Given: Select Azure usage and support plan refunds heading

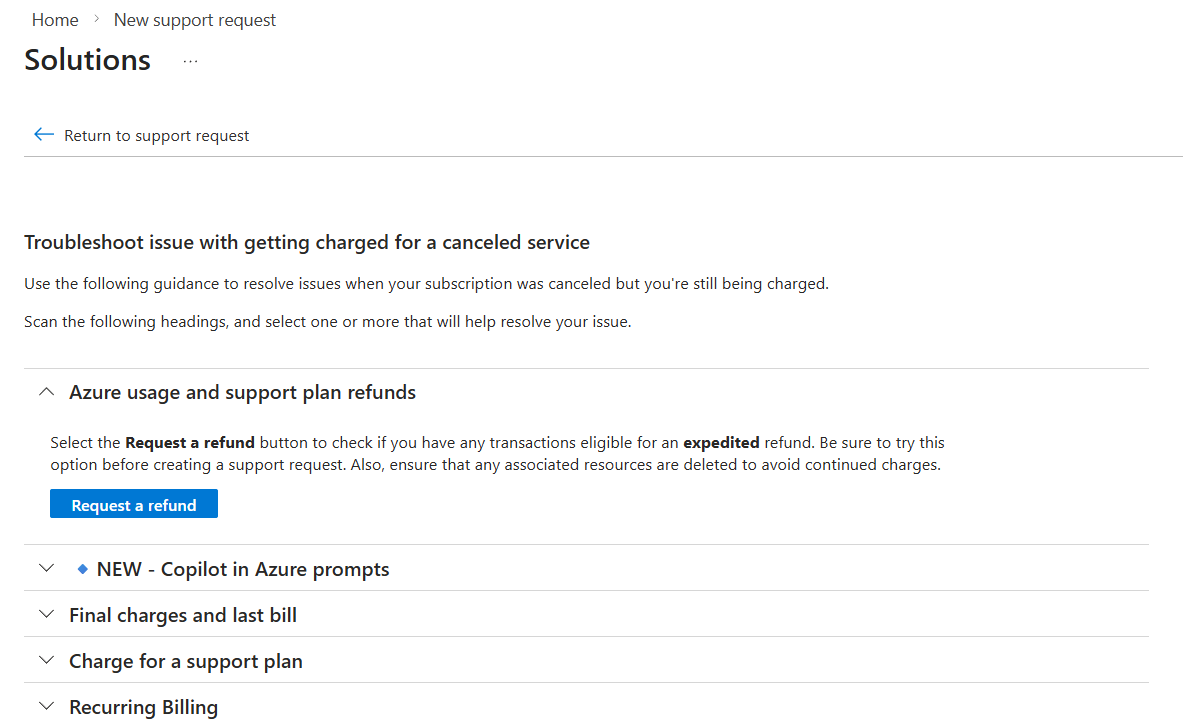Looking at the screenshot, I should (x=242, y=393).
